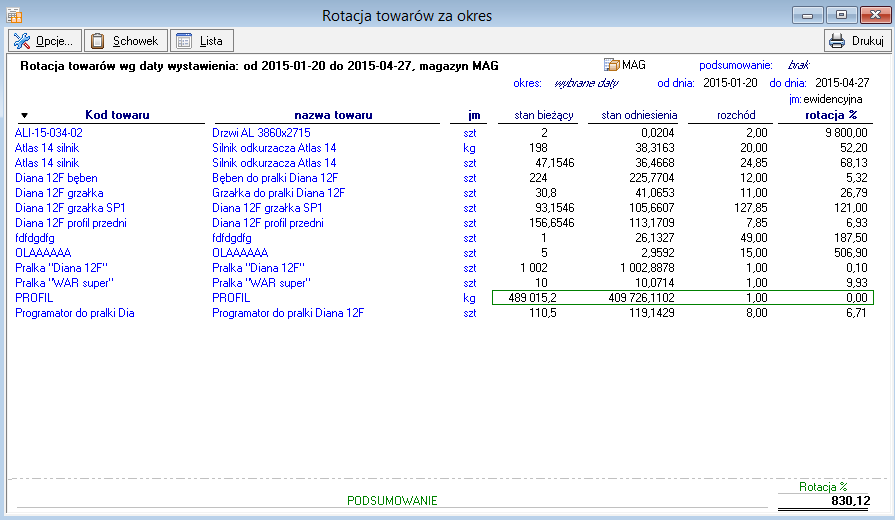Click the MAG warehouse folder icon

[x=612, y=65]
